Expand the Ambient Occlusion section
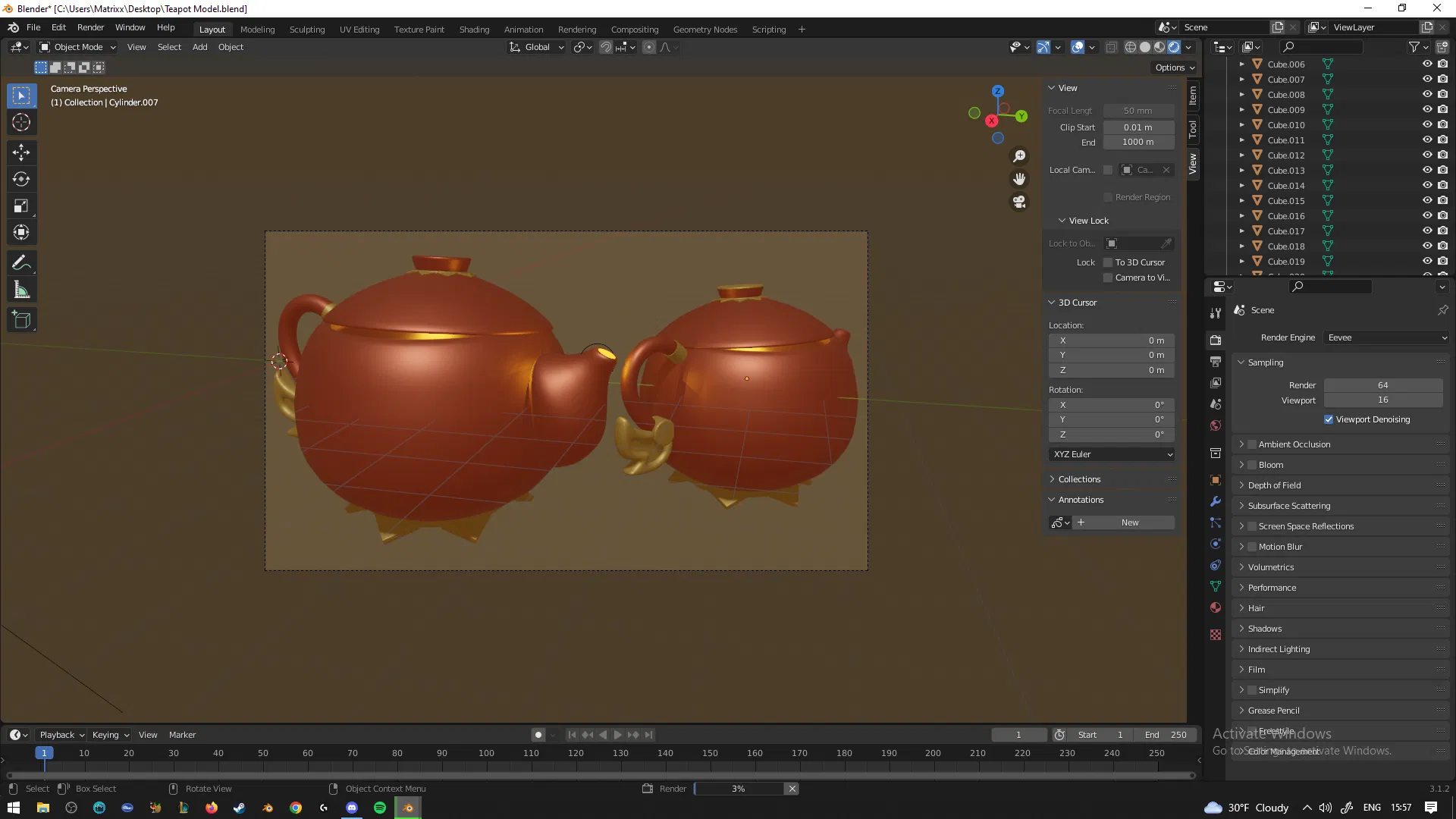Image resolution: width=1456 pixels, height=819 pixels. tap(1243, 444)
